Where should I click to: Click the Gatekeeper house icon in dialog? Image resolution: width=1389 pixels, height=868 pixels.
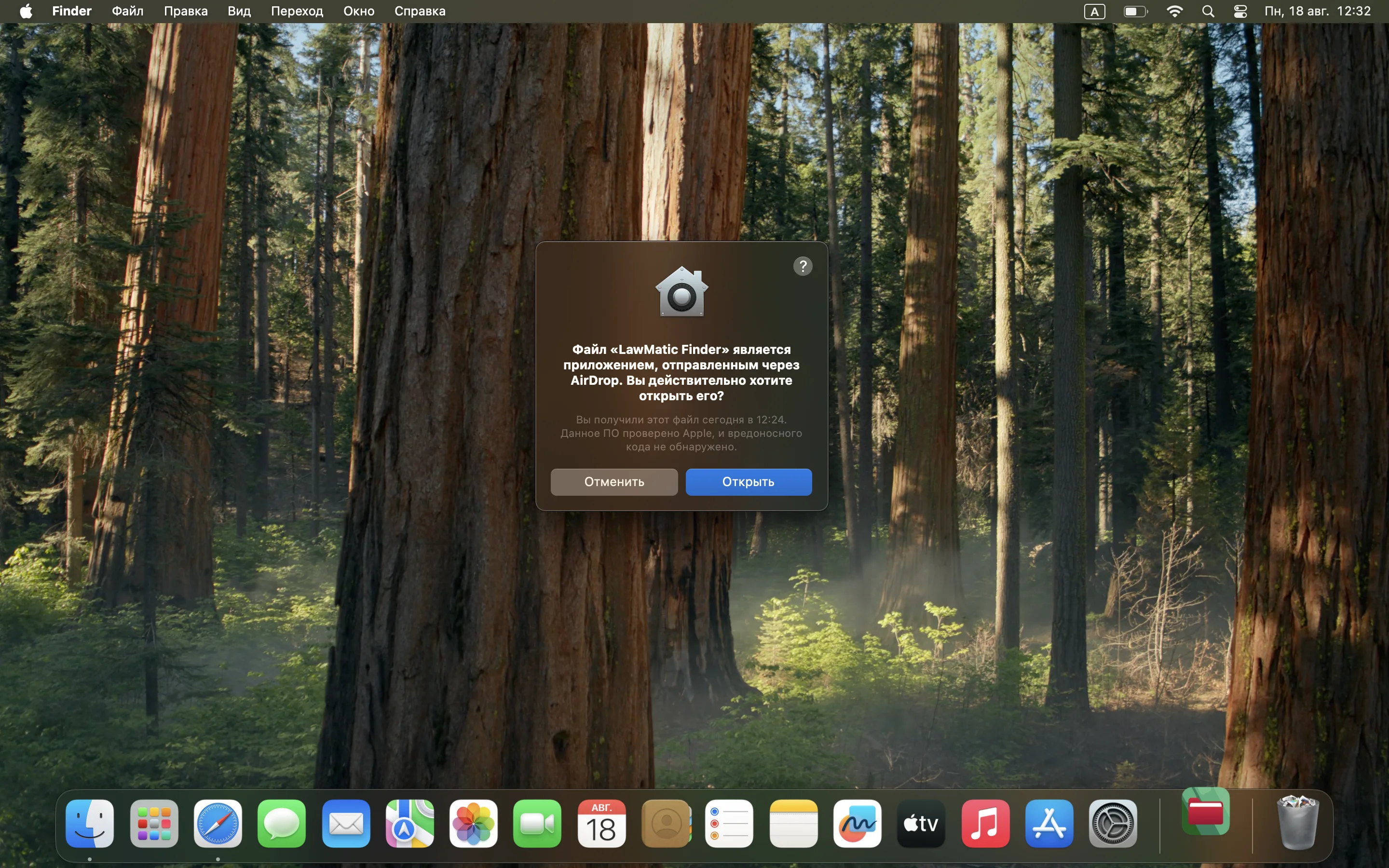point(682,292)
